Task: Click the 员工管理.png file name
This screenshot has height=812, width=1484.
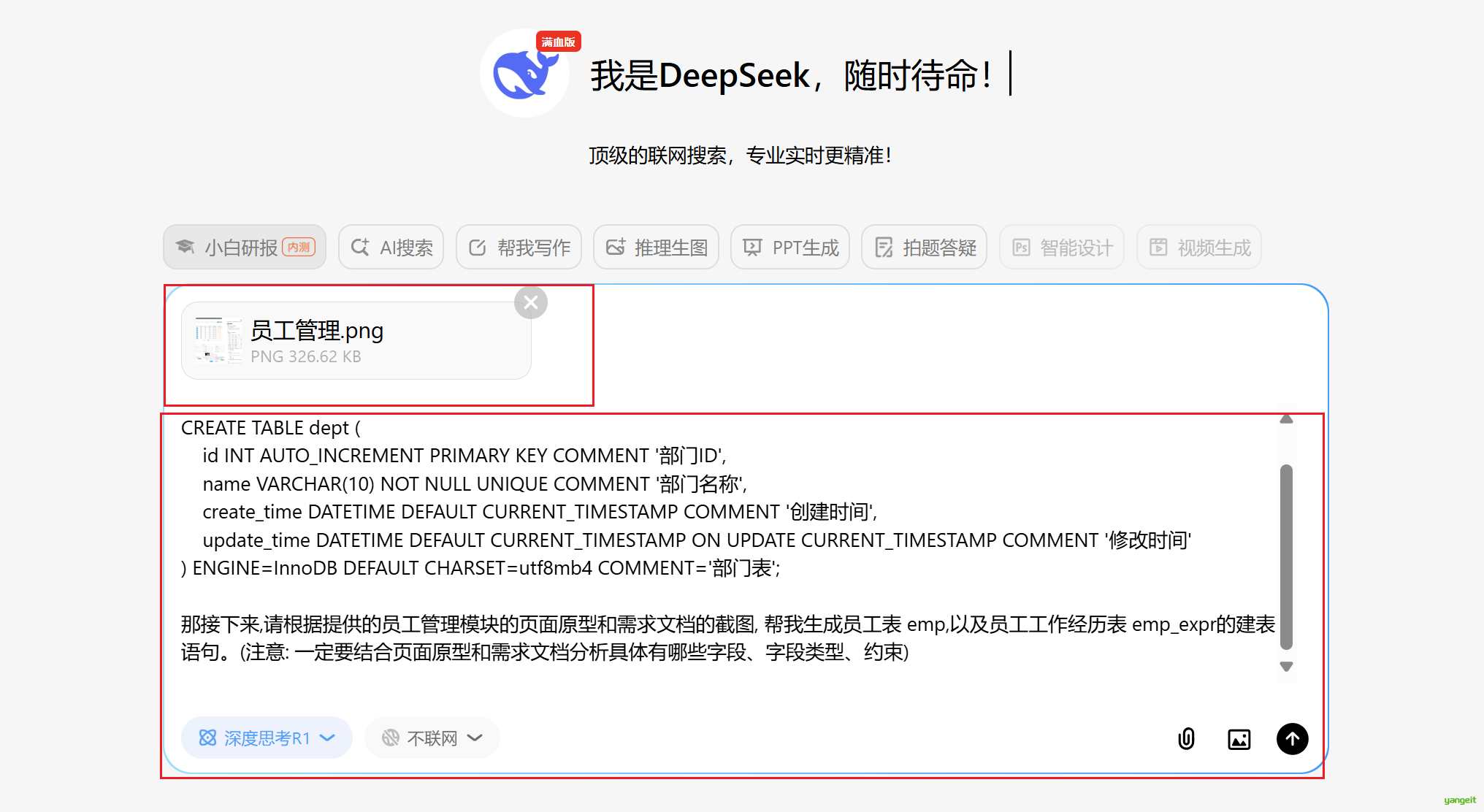Action: click(x=317, y=330)
